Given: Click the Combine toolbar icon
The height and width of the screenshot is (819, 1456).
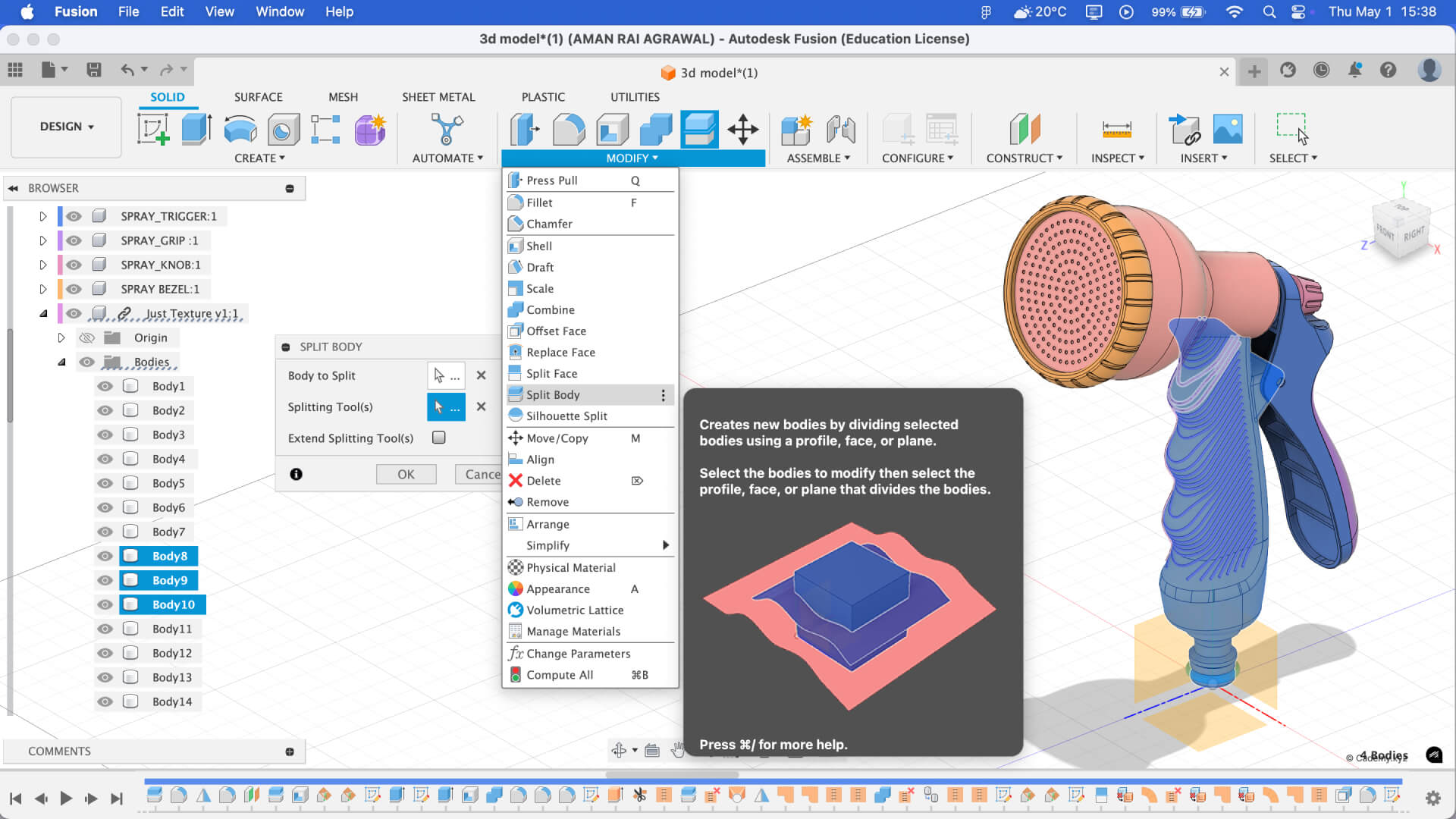Looking at the screenshot, I should (x=656, y=129).
